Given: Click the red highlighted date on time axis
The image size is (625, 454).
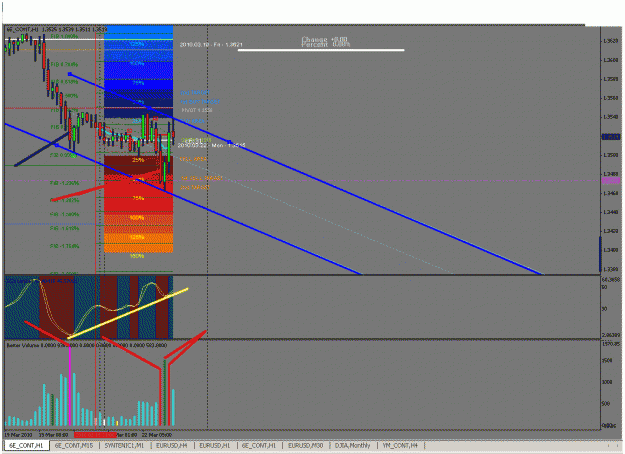Looking at the screenshot, I should click(95, 434).
